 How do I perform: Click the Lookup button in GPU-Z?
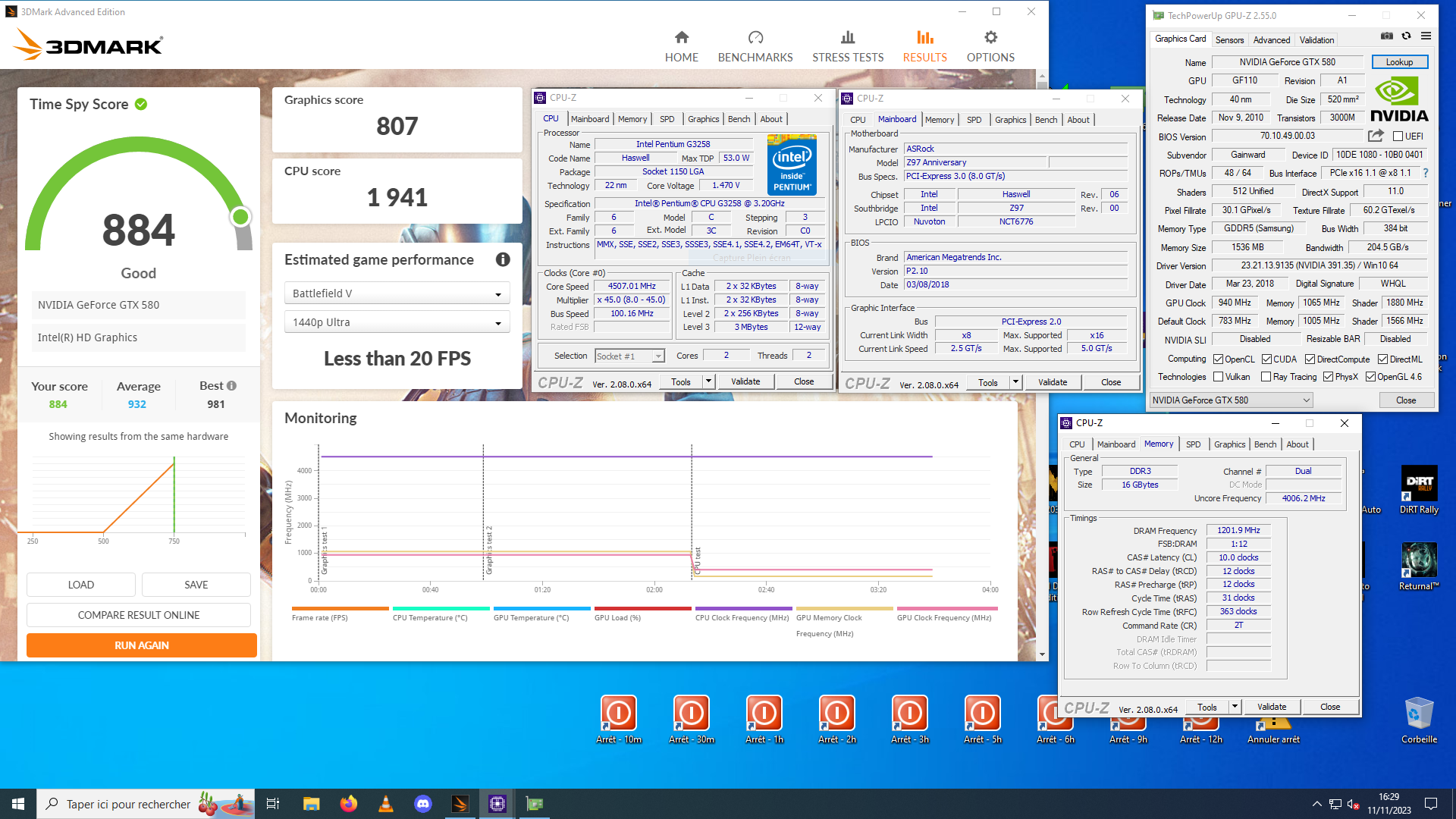click(x=1399, y=62)
